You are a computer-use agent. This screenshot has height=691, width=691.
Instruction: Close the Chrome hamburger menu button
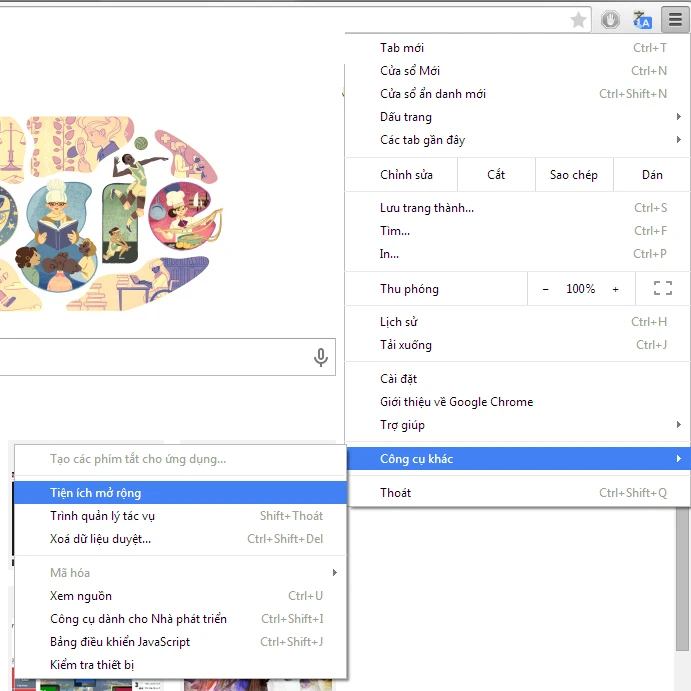point(675,20)
